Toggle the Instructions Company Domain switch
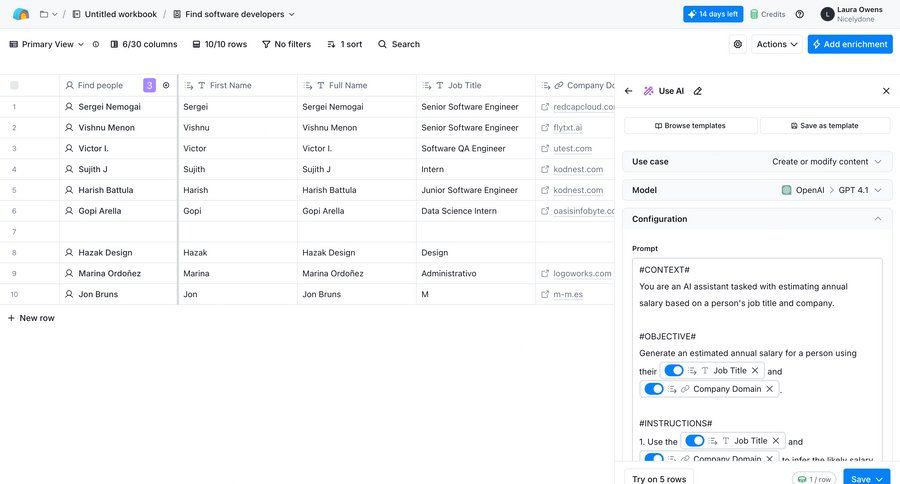Viewport: 900px width, 484px height. pyautogui.click(x=654, y=458)
